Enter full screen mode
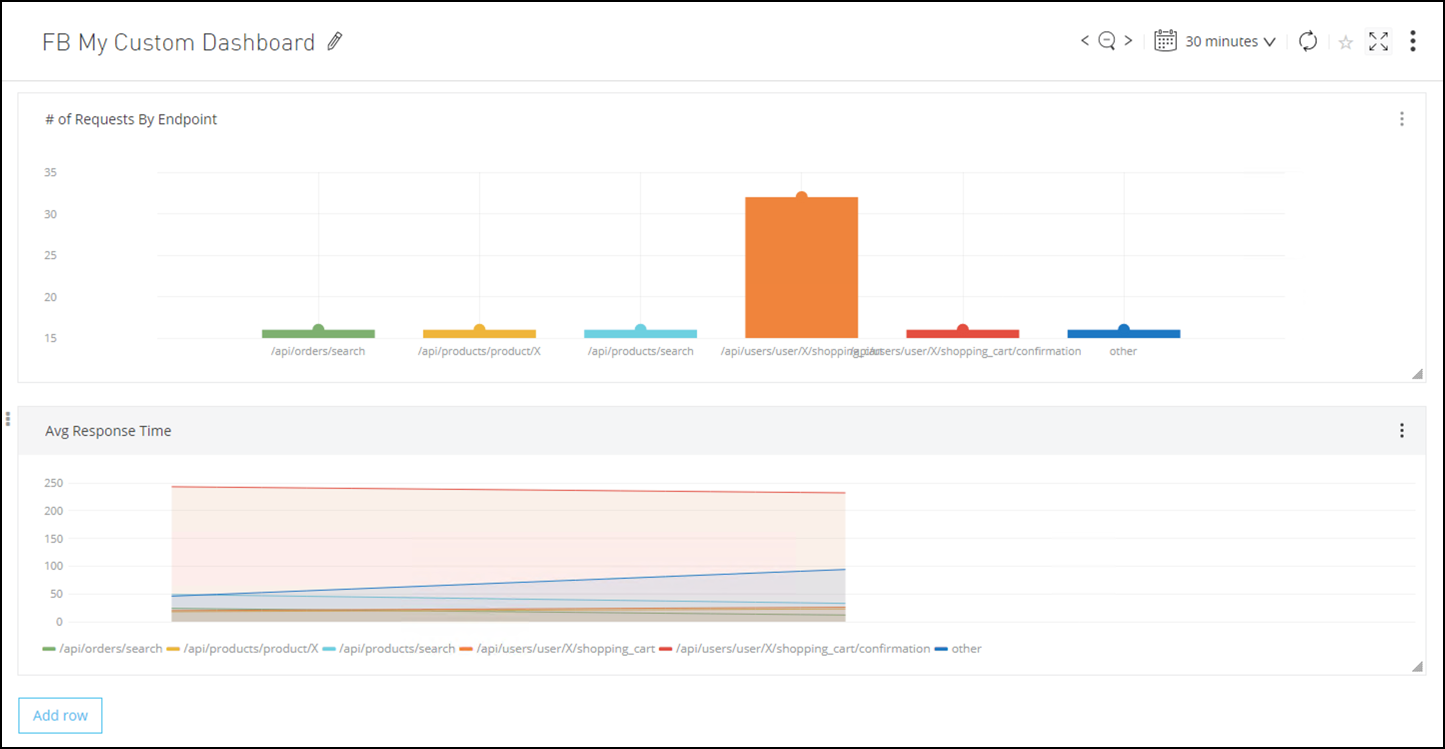 (1379, 41)
